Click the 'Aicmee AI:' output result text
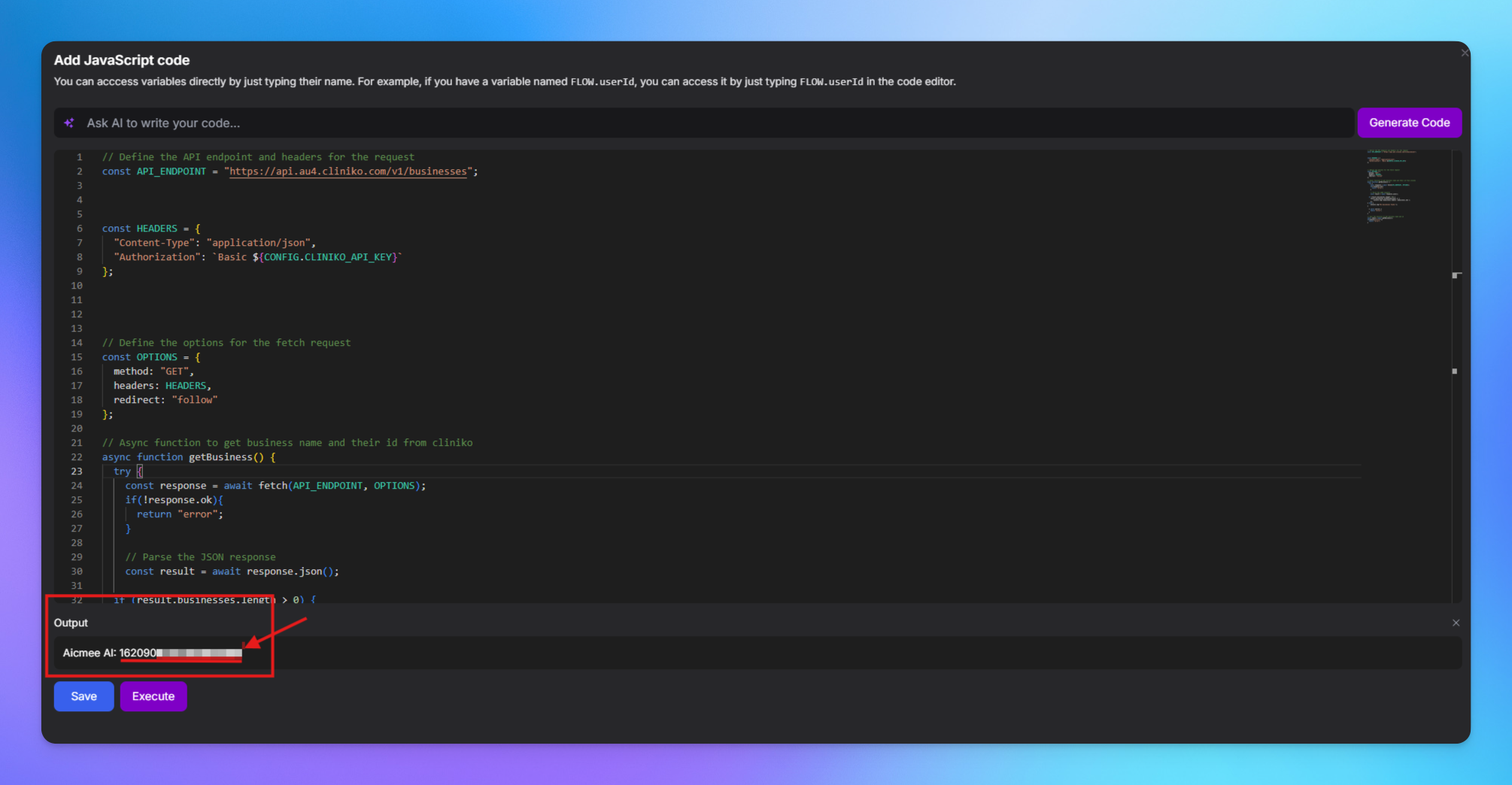 click(152, 653)
